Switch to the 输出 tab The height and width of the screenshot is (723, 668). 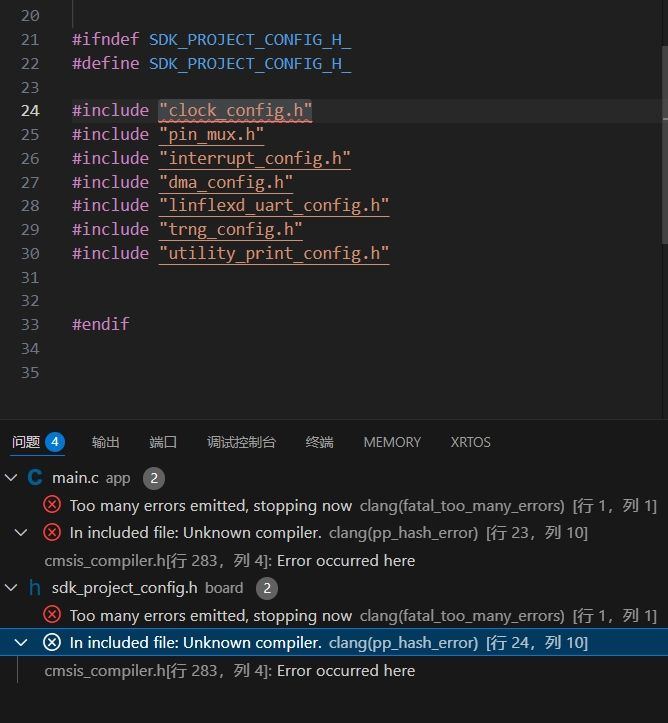pyautogui.click(x=105, y=442)
